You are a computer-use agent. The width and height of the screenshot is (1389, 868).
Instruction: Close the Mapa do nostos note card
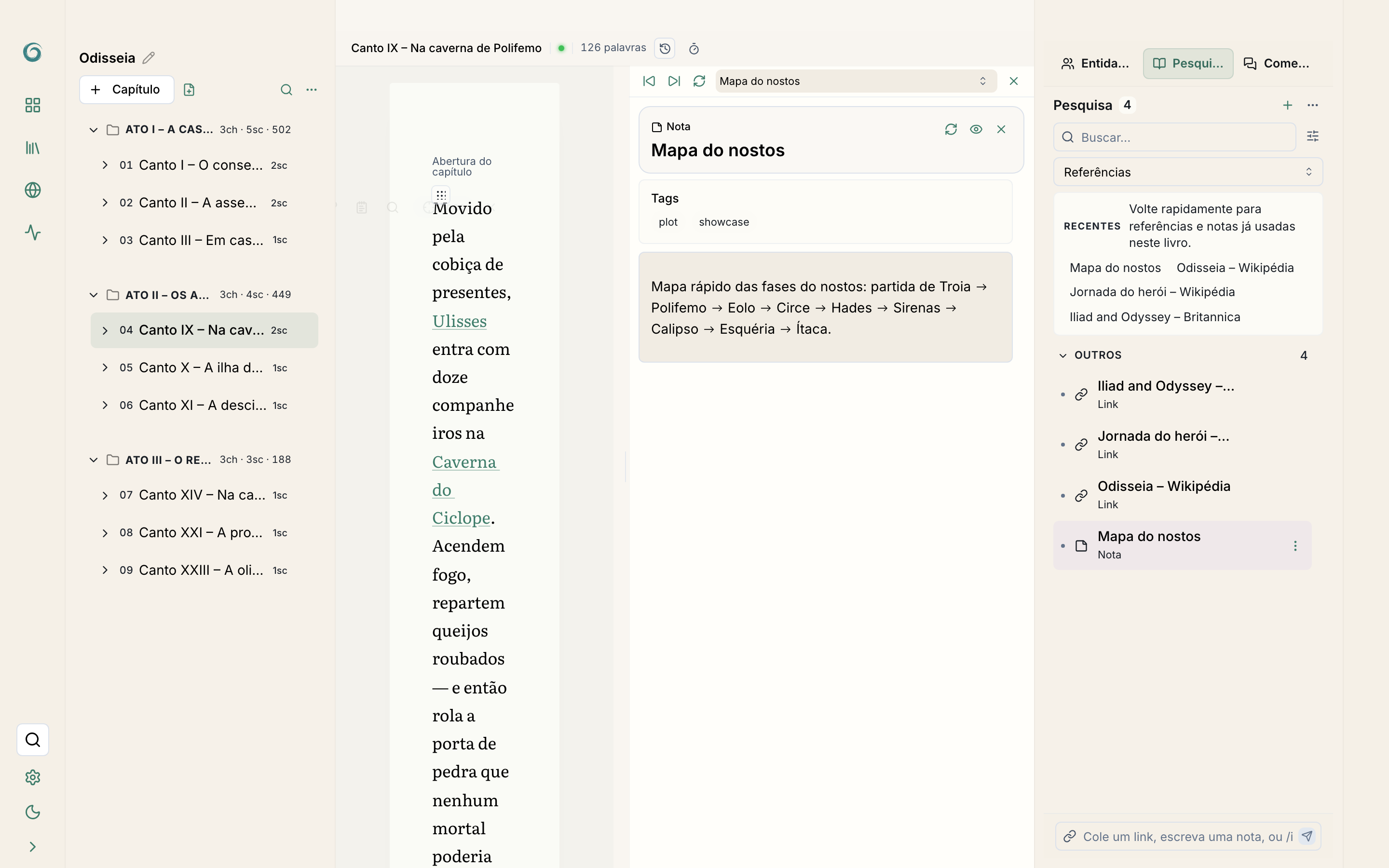[x=1001, y=129]
